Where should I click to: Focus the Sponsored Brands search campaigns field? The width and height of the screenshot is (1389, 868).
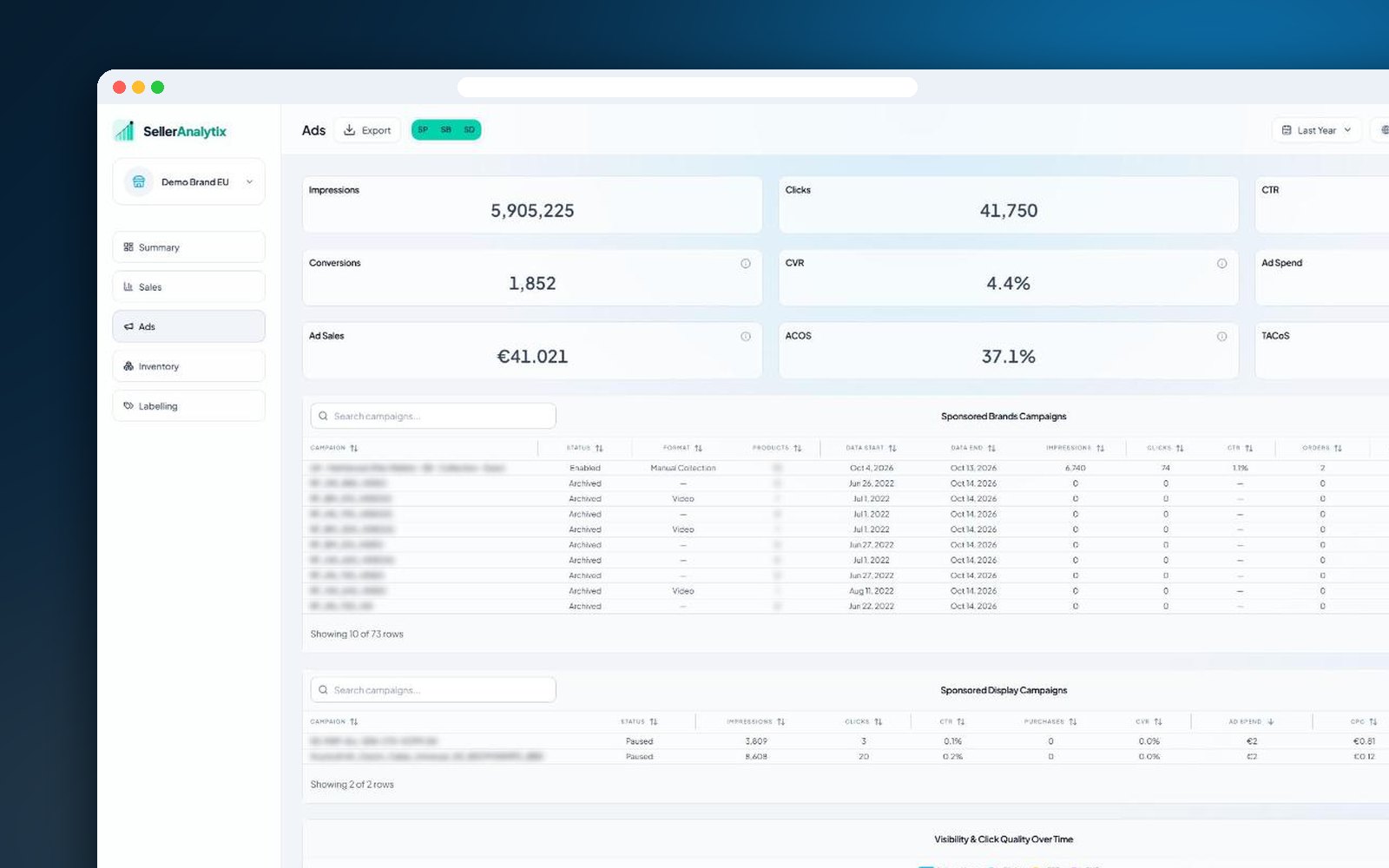[433, 416]
